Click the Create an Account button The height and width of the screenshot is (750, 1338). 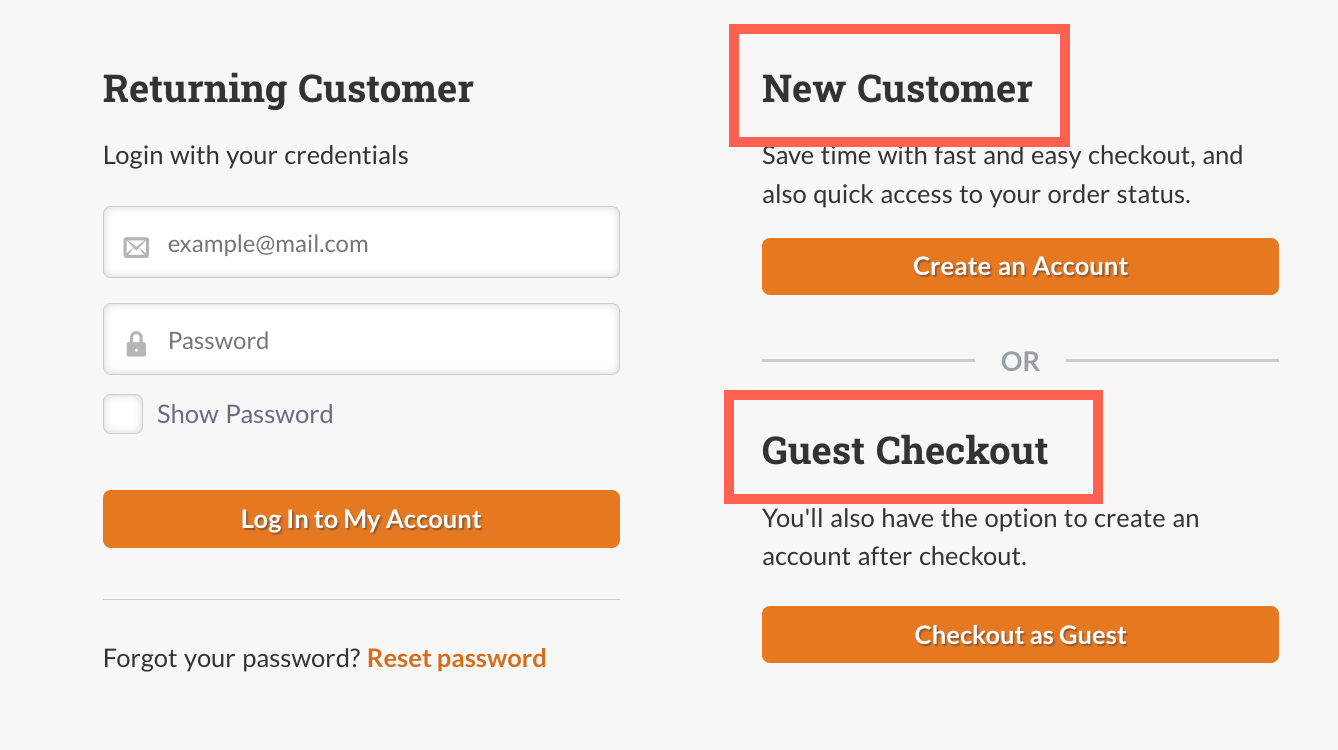tap(1020, 266)
